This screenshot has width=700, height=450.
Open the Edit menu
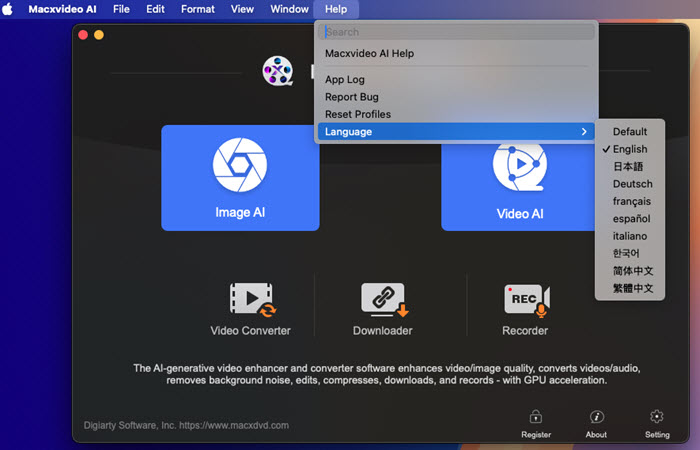coord(155,9)
